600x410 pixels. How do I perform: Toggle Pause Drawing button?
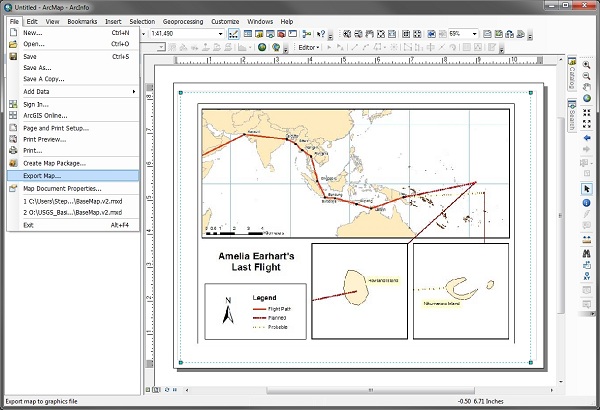coord(174,390)
